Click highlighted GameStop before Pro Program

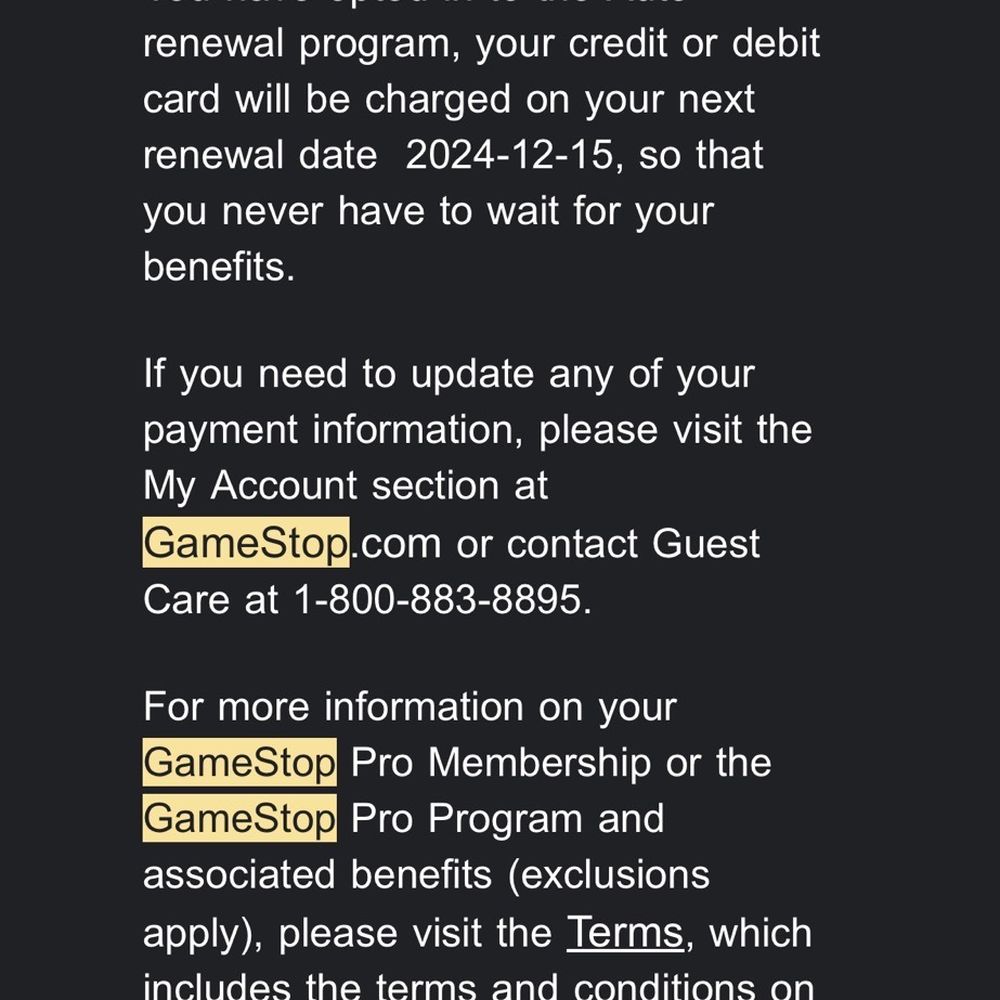(239, 819)
